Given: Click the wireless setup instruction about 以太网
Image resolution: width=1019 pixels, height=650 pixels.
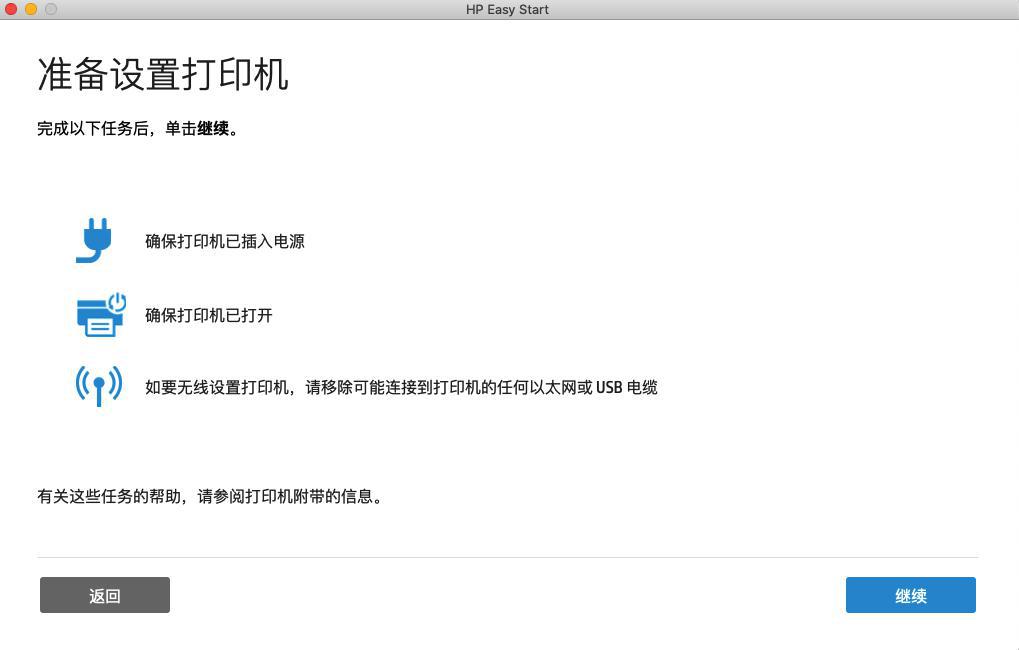Looking at the screenshot, I should point(401,387).
